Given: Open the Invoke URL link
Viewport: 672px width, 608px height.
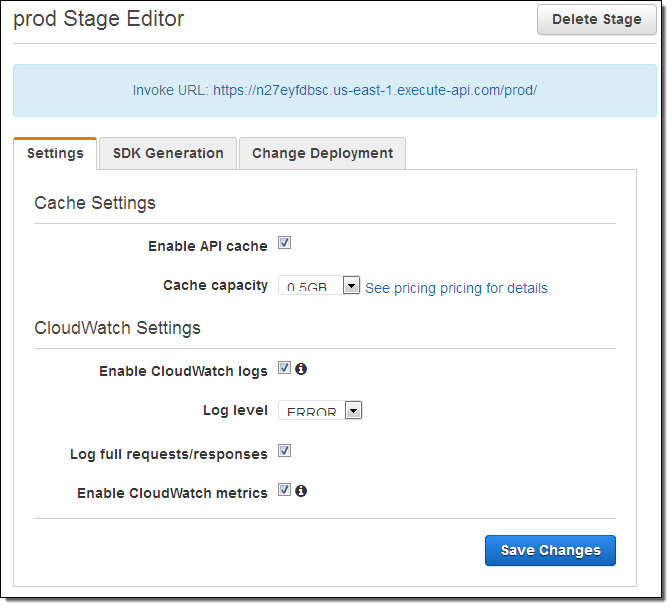Looking at the screenshot, I should click(375, 90).
